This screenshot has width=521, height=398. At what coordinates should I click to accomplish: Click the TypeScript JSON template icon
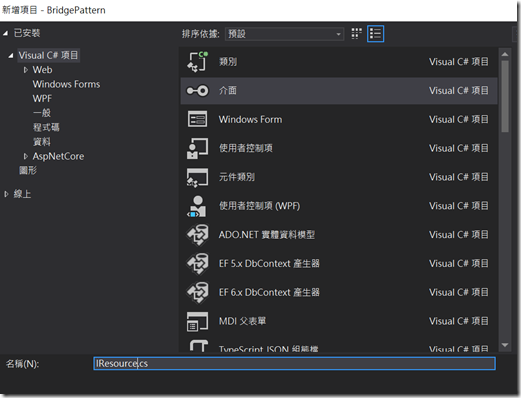[x=199, y=346]
